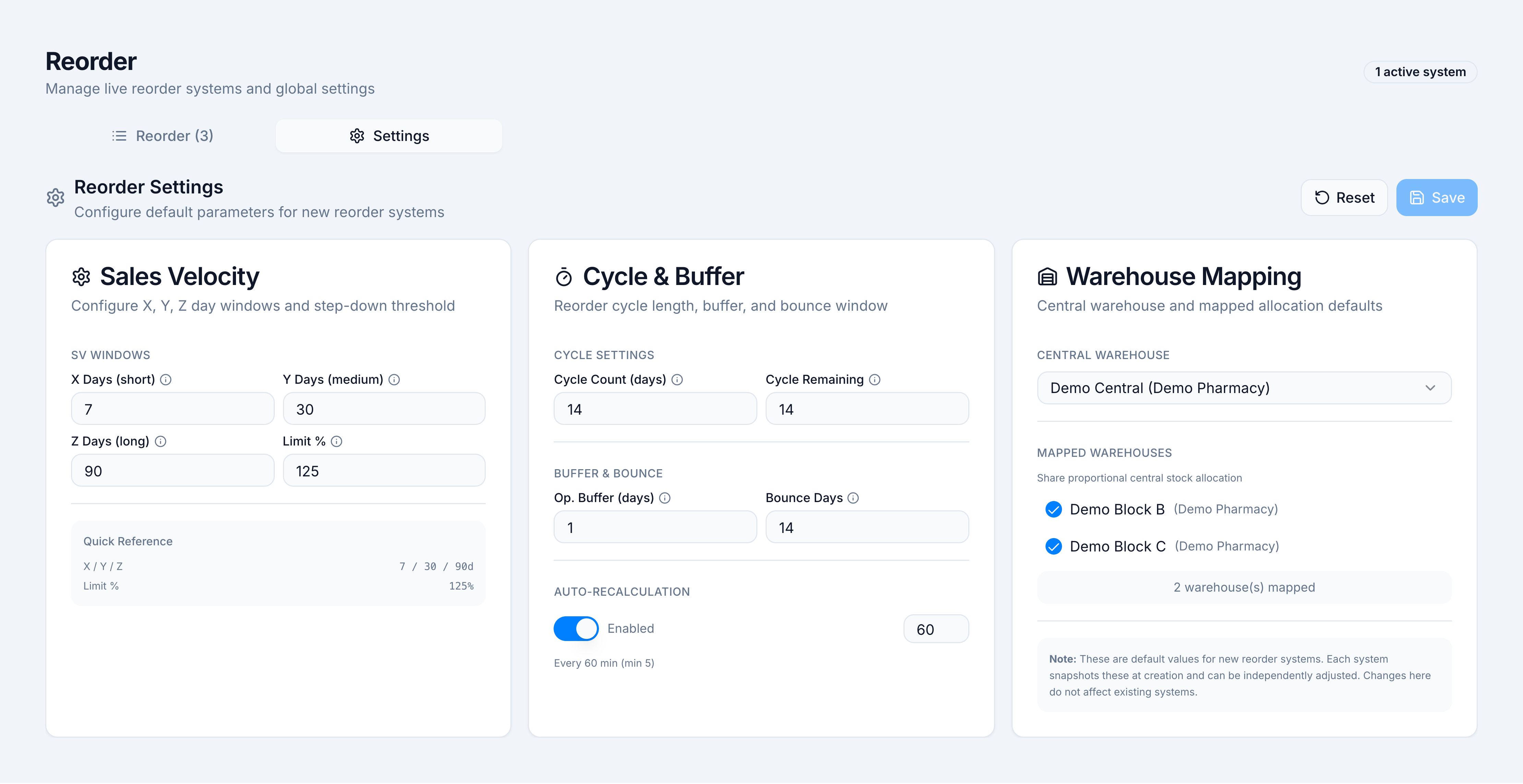Click the '2 warehouse(s) mapped' summary
This screenshot has height=784, width=1523.
(x=1244, y=587)
